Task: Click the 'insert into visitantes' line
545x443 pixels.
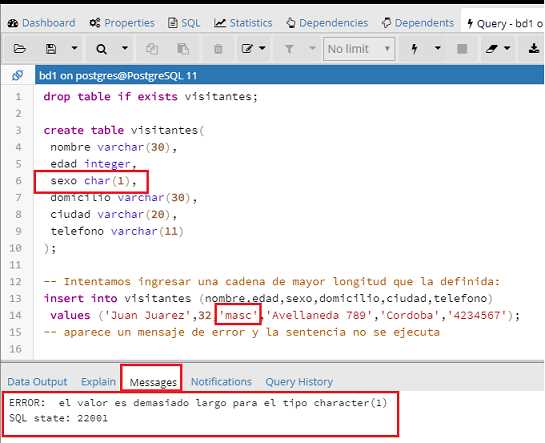Action: 268,298
